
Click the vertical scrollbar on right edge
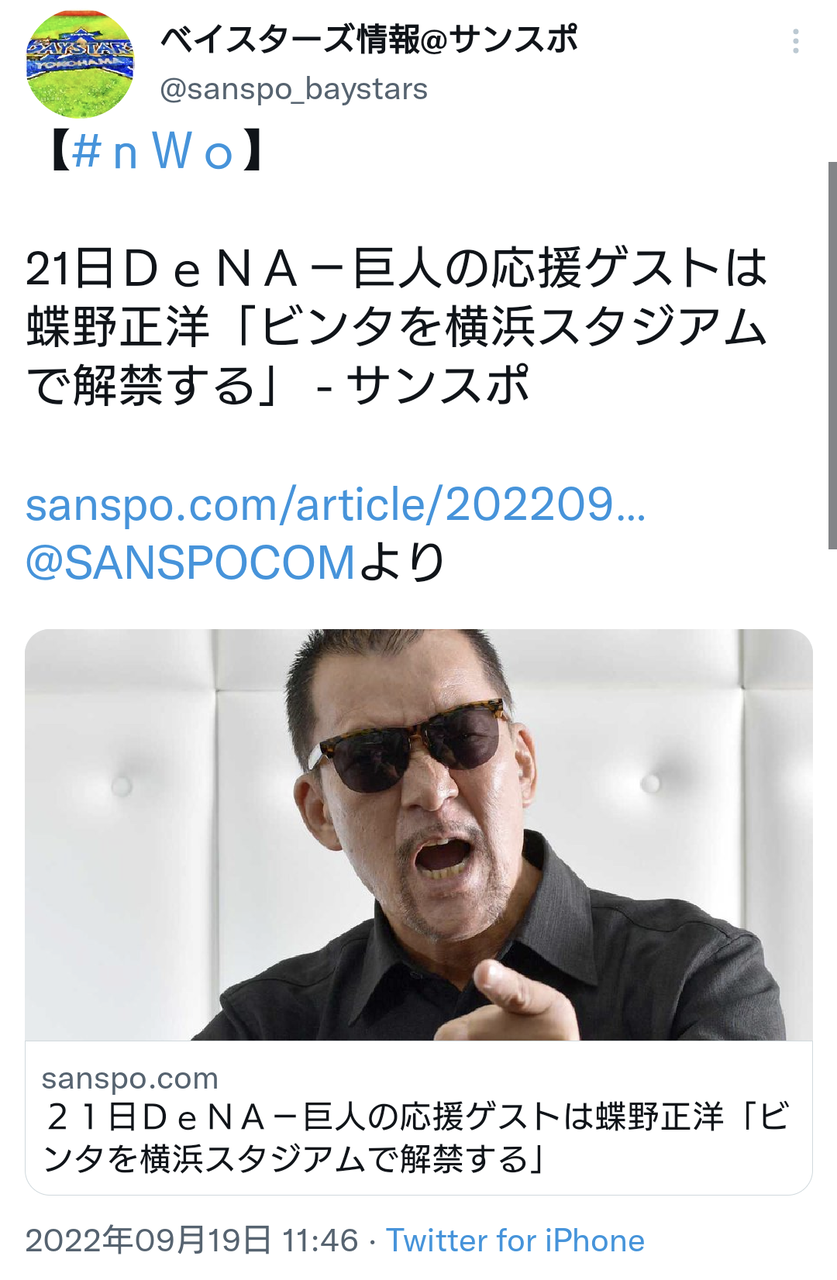[832, 355]
